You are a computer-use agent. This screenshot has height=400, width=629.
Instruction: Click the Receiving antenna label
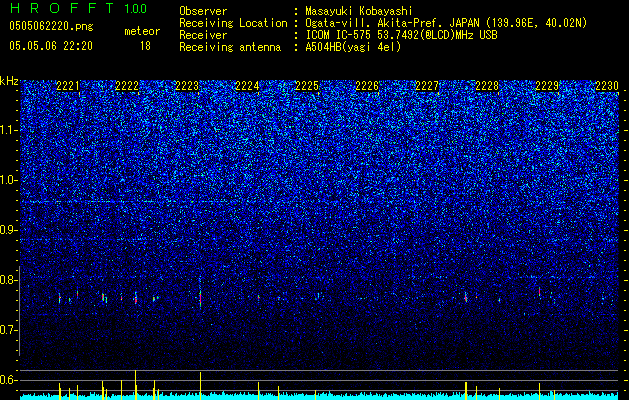click(230, 47)
